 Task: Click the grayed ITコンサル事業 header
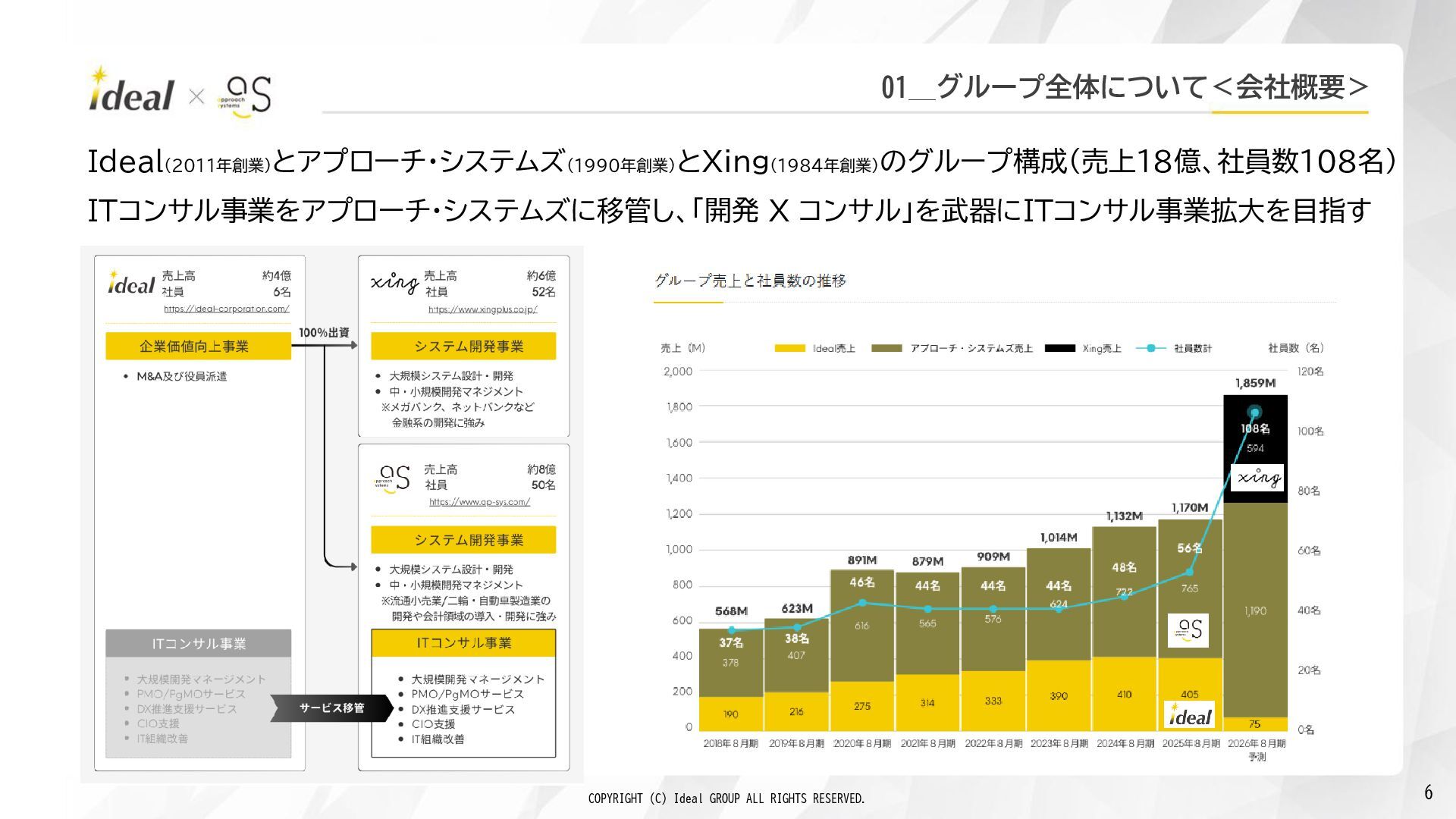coord(198,644)
